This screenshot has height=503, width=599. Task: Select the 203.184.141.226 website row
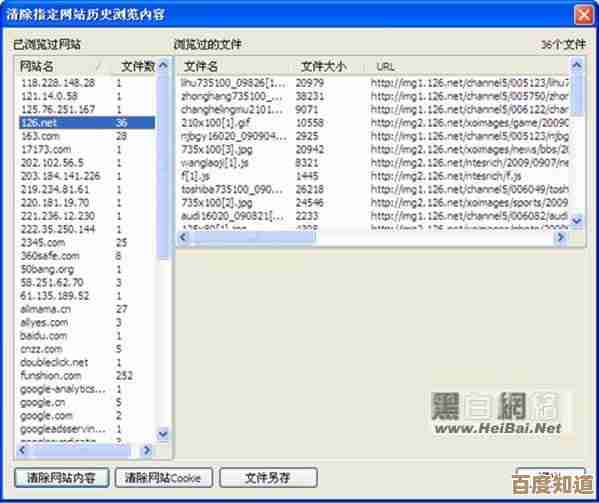(x=87, y=176)
